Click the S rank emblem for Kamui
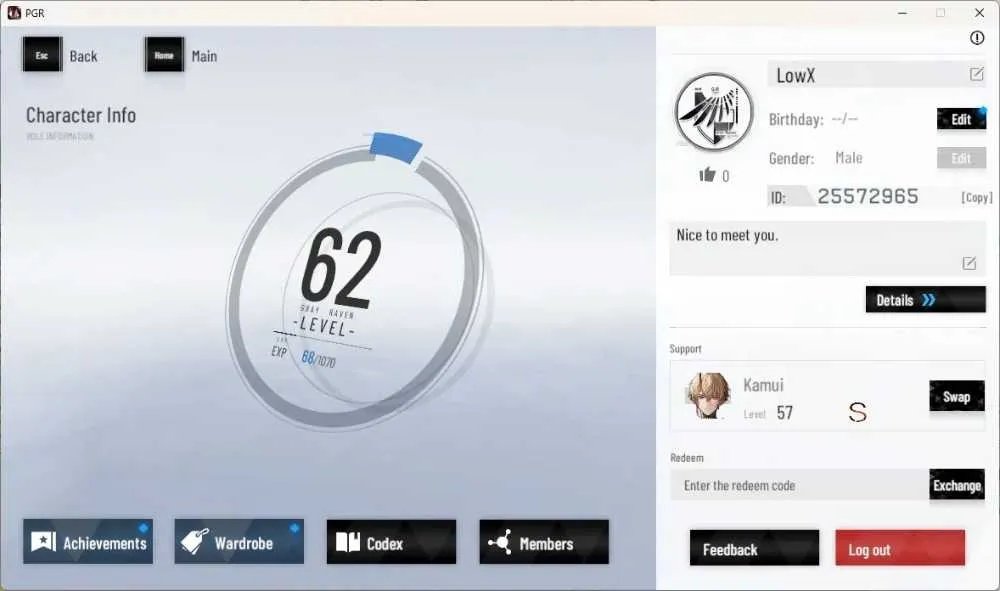 pos(857,412)
